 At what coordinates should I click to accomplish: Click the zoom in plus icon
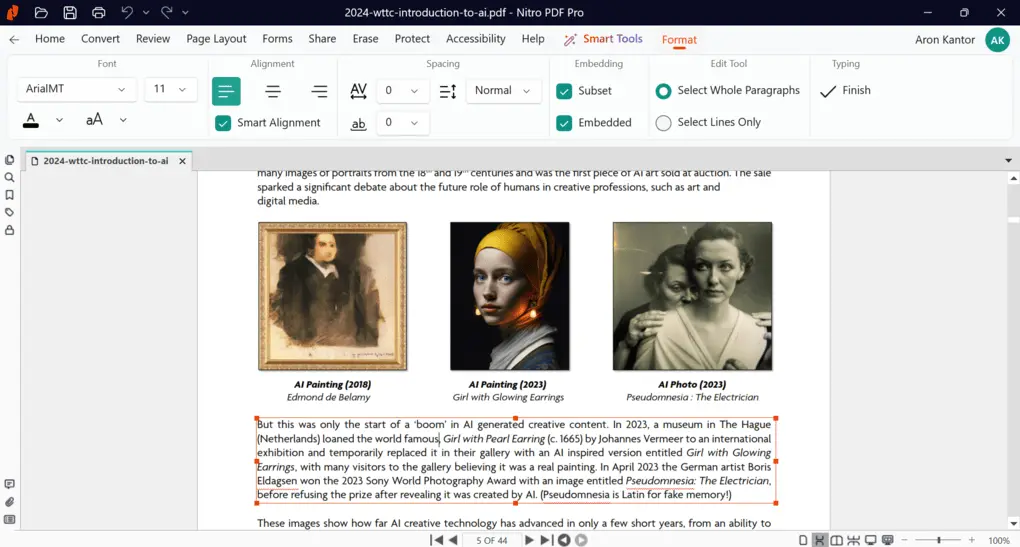pyautogui.click(x=972, y=540)
